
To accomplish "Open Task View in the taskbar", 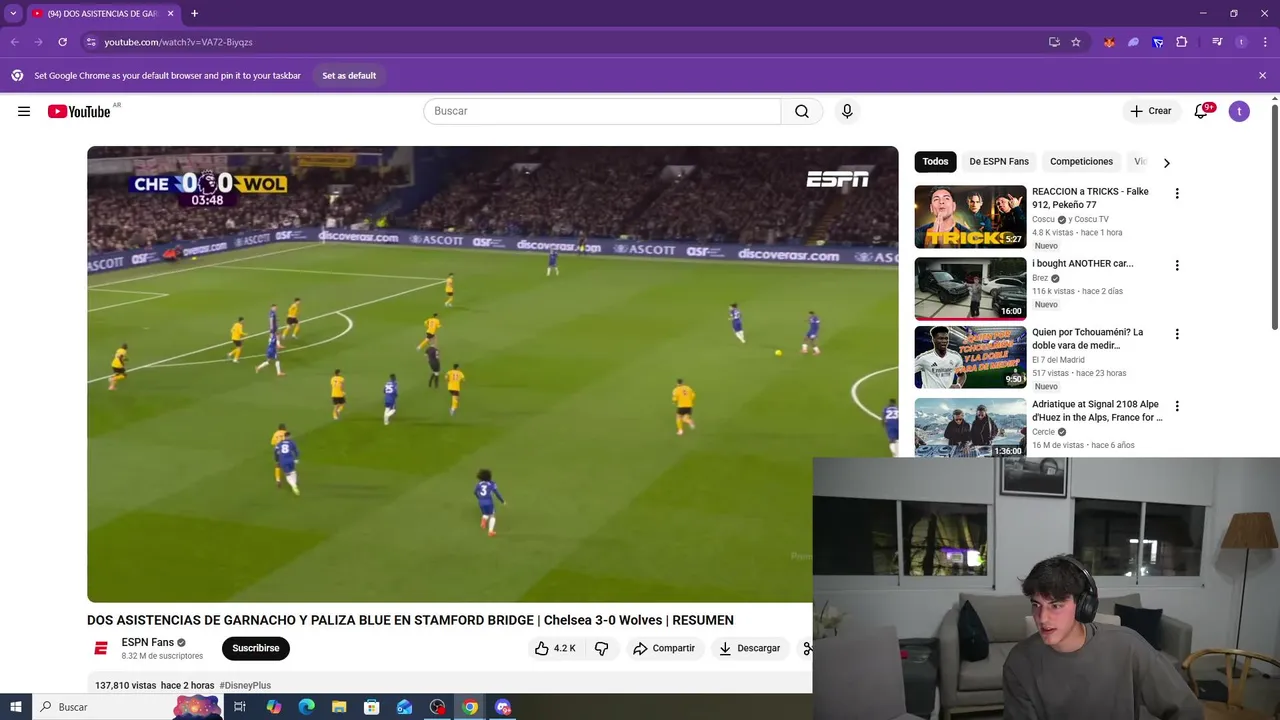I will (x=240, y=707).
